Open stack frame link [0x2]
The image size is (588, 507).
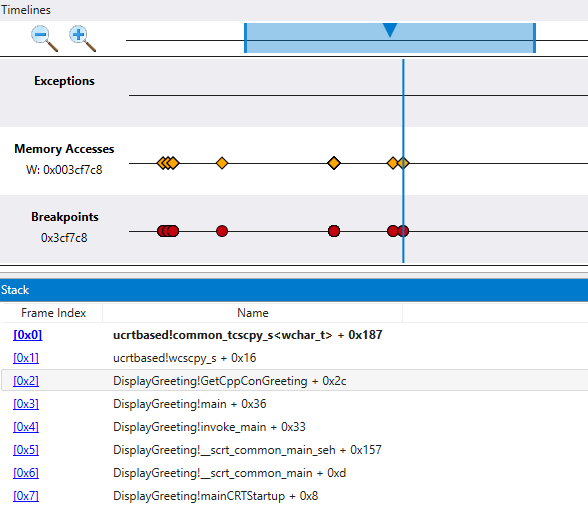click(26, 381)
